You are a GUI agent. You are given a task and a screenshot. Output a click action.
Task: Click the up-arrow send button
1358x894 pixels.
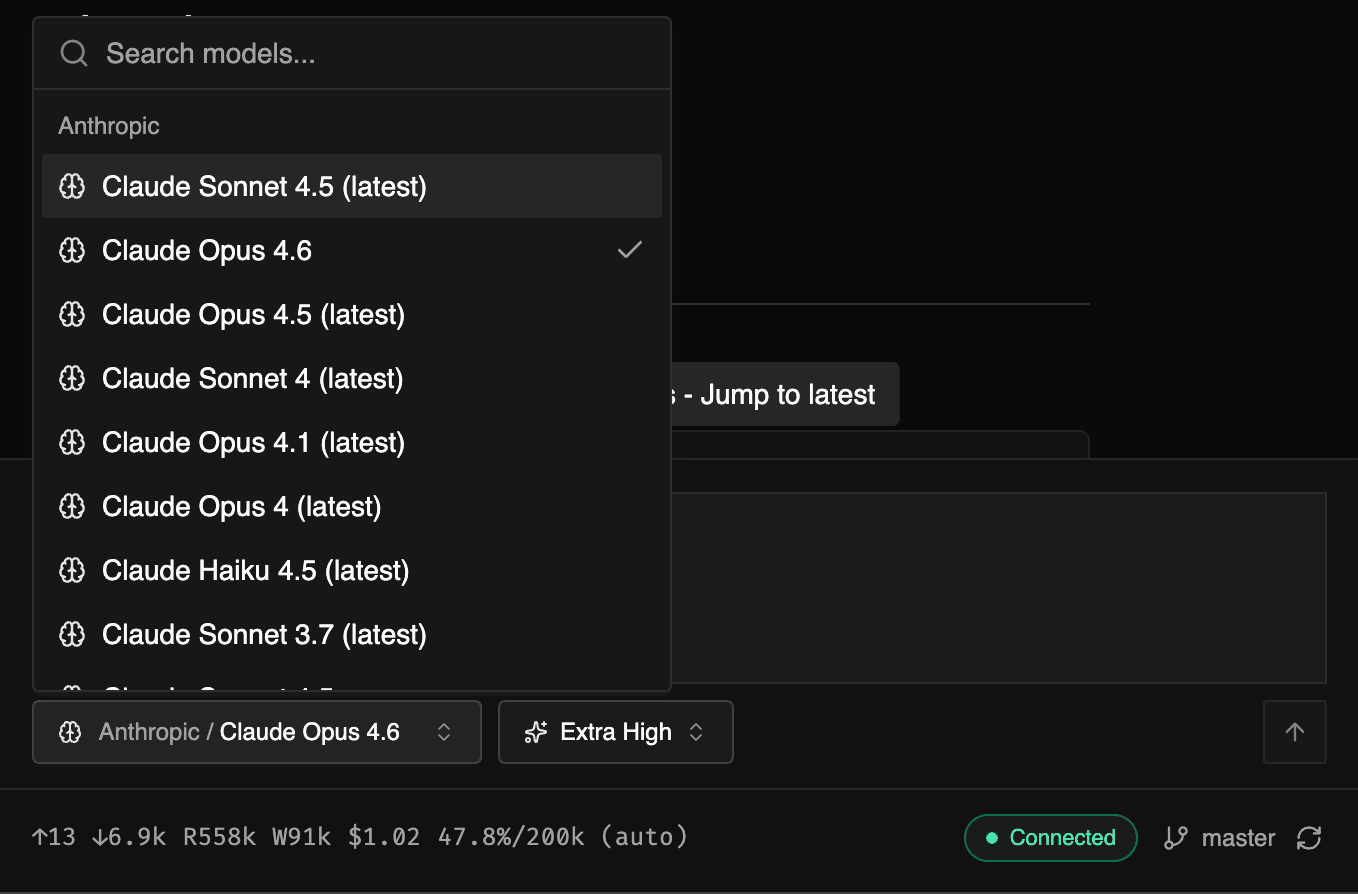point(1294,732)
